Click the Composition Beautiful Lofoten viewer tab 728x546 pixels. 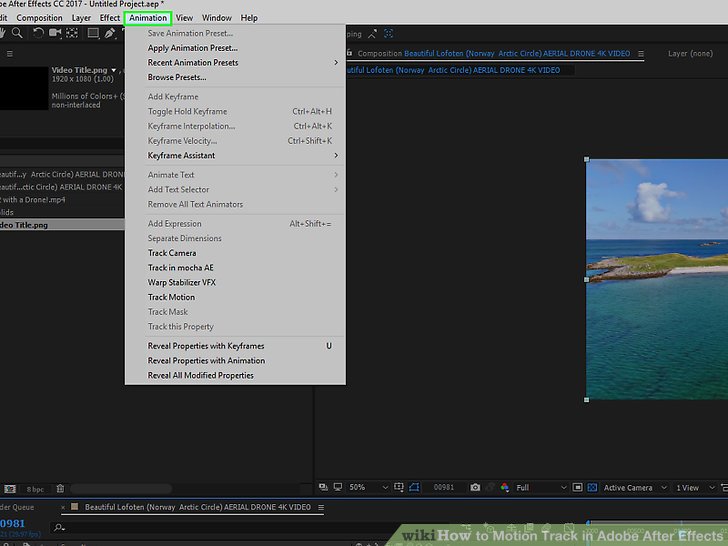pyautogui.click(x=494, y=53)
